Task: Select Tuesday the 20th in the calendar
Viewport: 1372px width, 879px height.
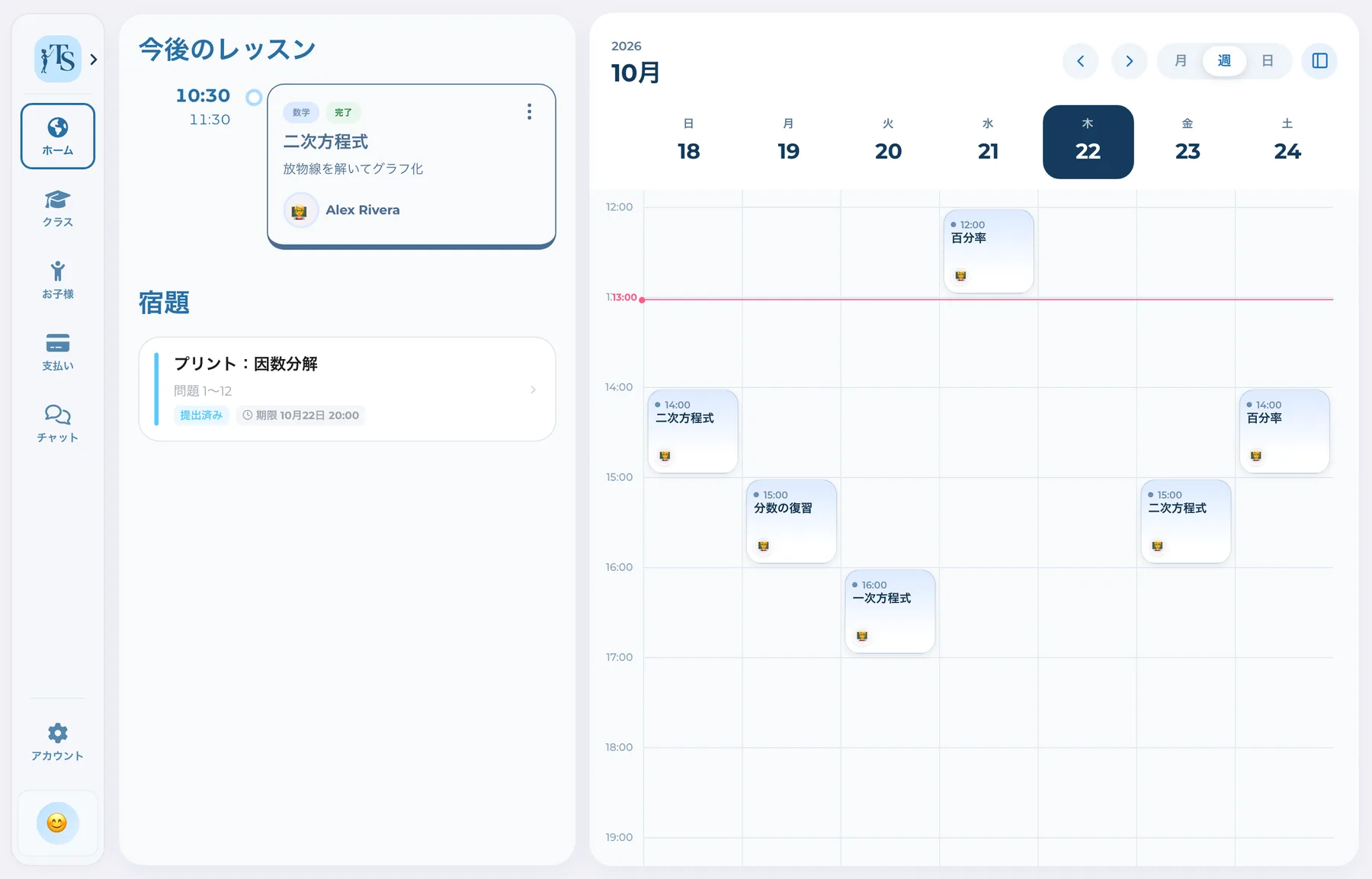Action: (888, 142)
